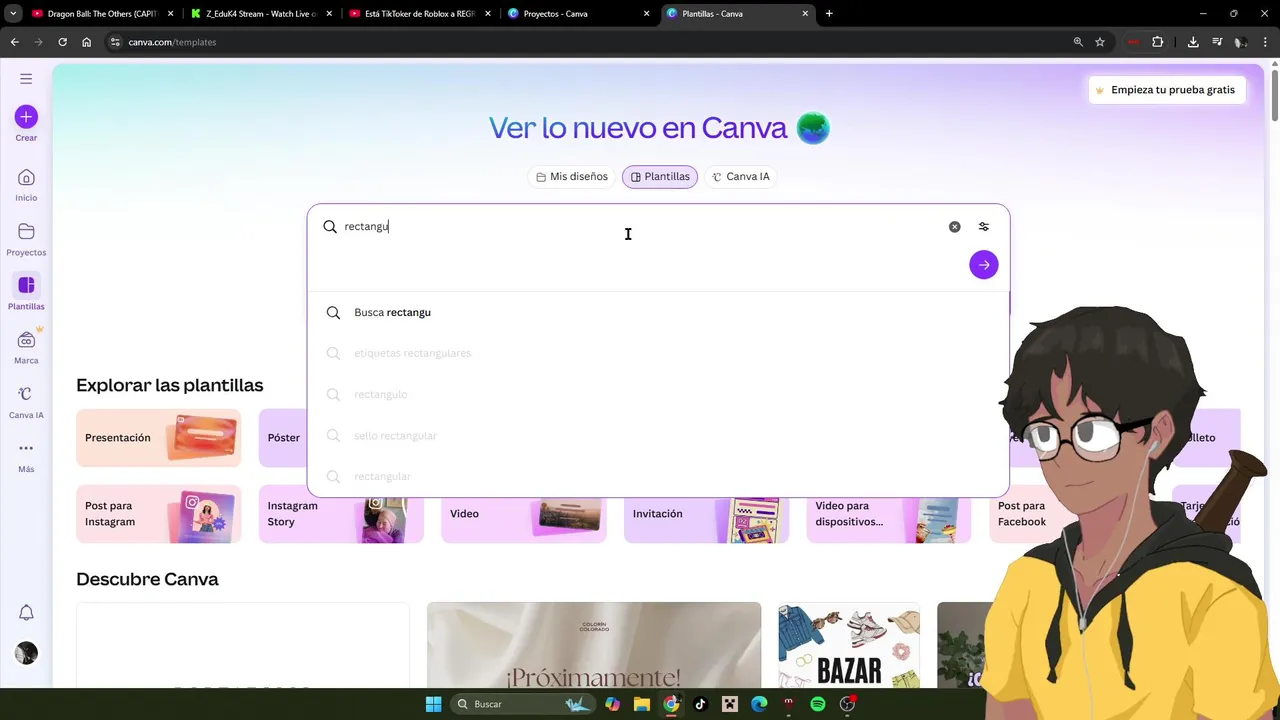This screenshot has width=1280, height=720.
Task: Submit search with the purple arrow button
Action: click(x=984, y=265)
